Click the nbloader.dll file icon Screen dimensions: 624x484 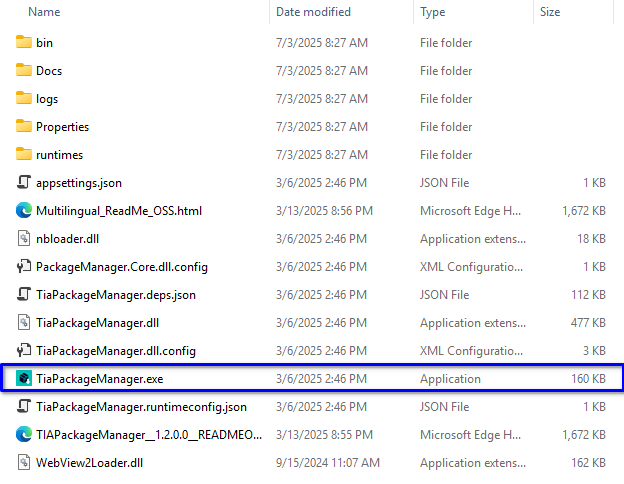[24, 238]
